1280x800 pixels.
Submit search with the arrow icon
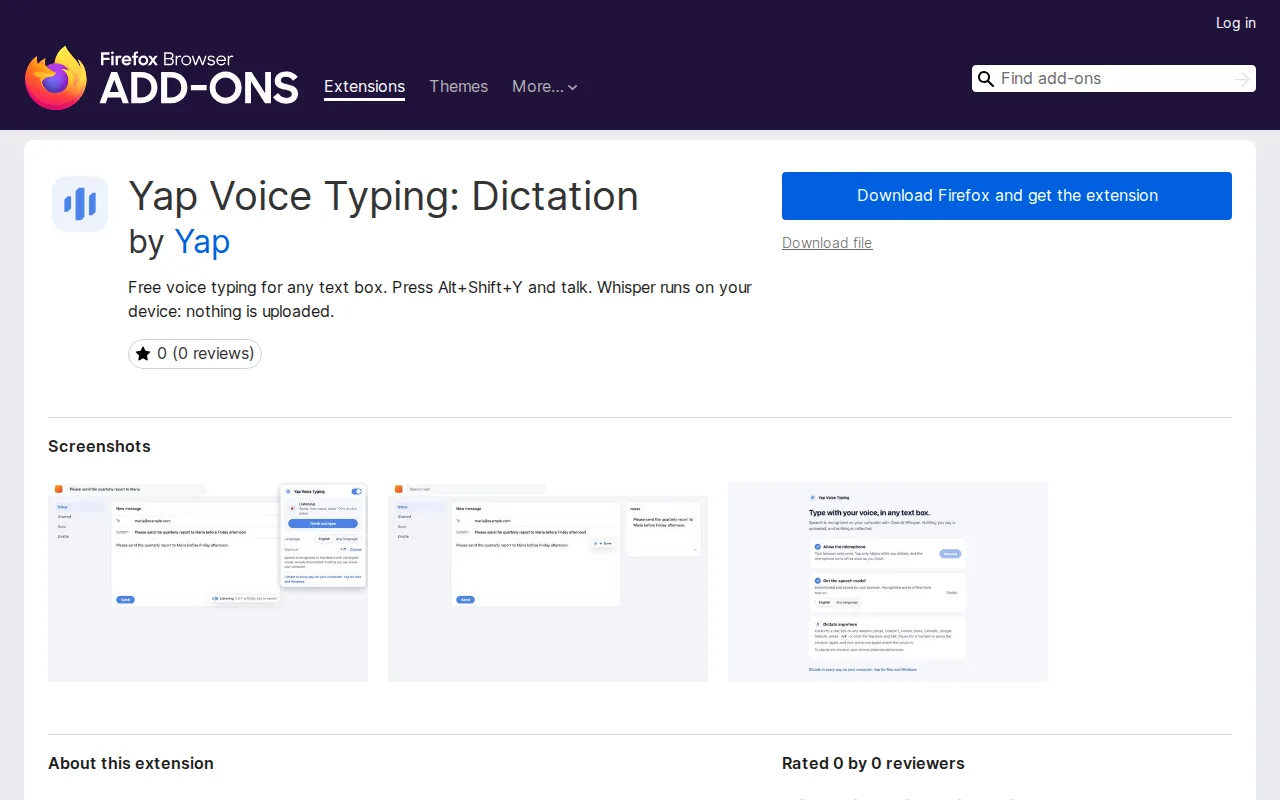[x=1242, y=79]
